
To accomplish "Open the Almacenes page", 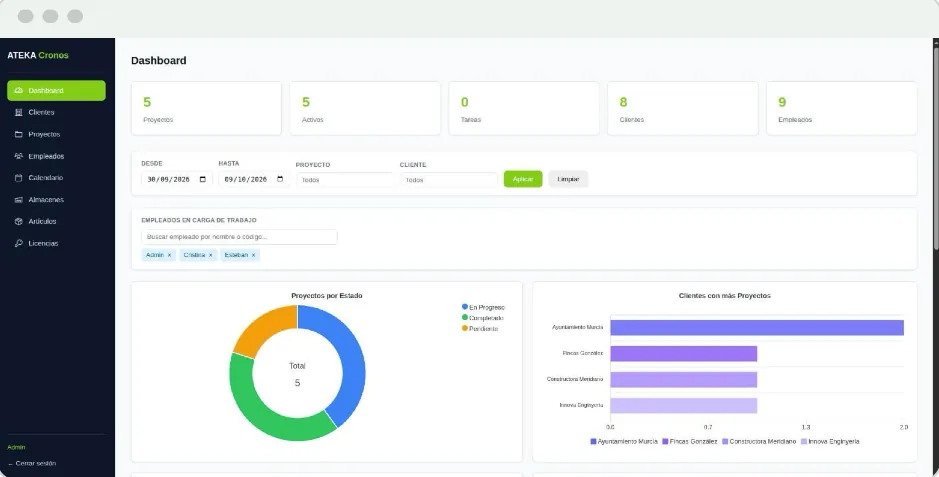I will 56,200.
